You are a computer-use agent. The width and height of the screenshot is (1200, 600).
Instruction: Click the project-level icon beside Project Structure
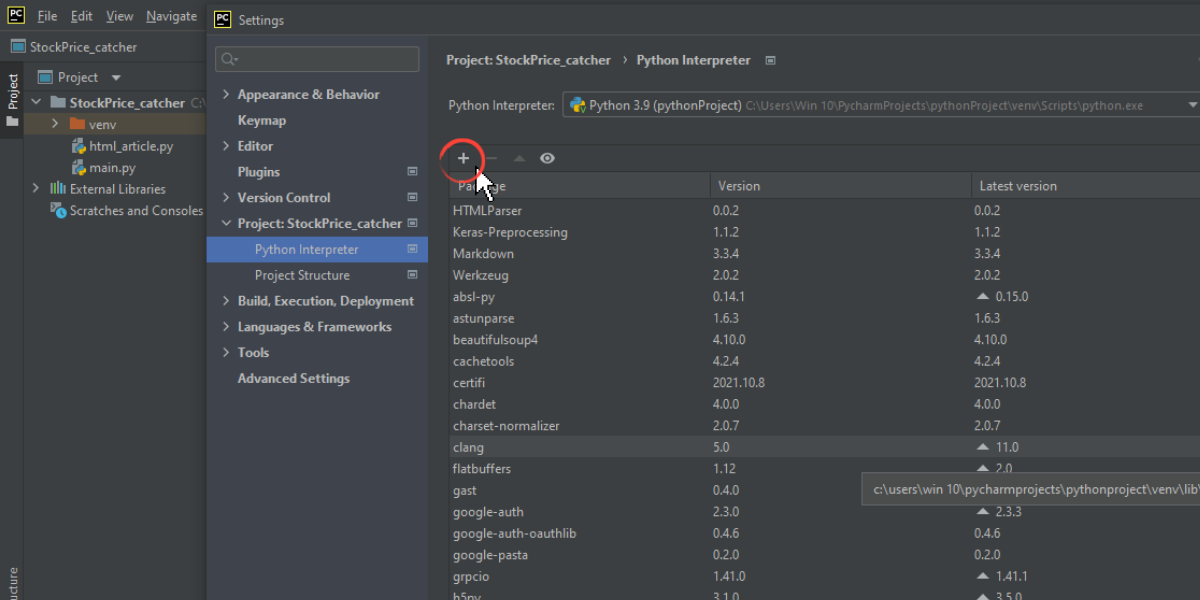click(412, 275)
